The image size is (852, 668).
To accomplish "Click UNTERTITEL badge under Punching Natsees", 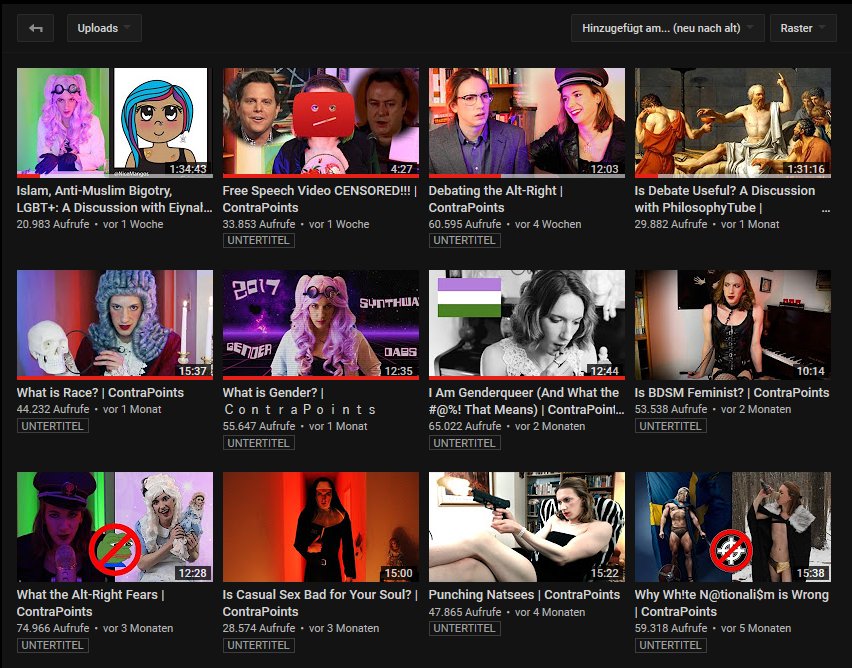I will tap(465, 628).
